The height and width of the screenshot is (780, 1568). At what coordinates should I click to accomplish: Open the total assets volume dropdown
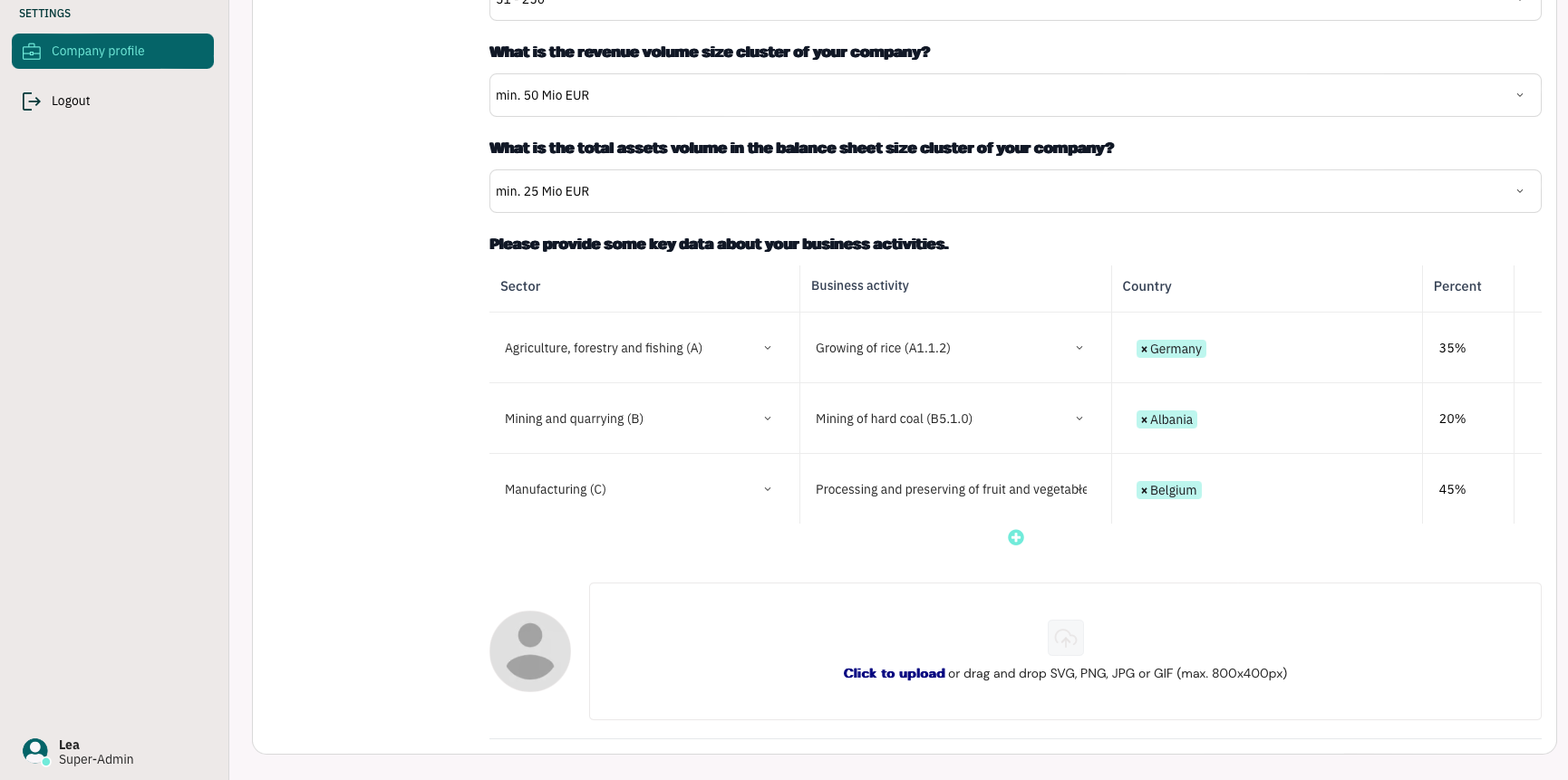tap(1015, 191)
